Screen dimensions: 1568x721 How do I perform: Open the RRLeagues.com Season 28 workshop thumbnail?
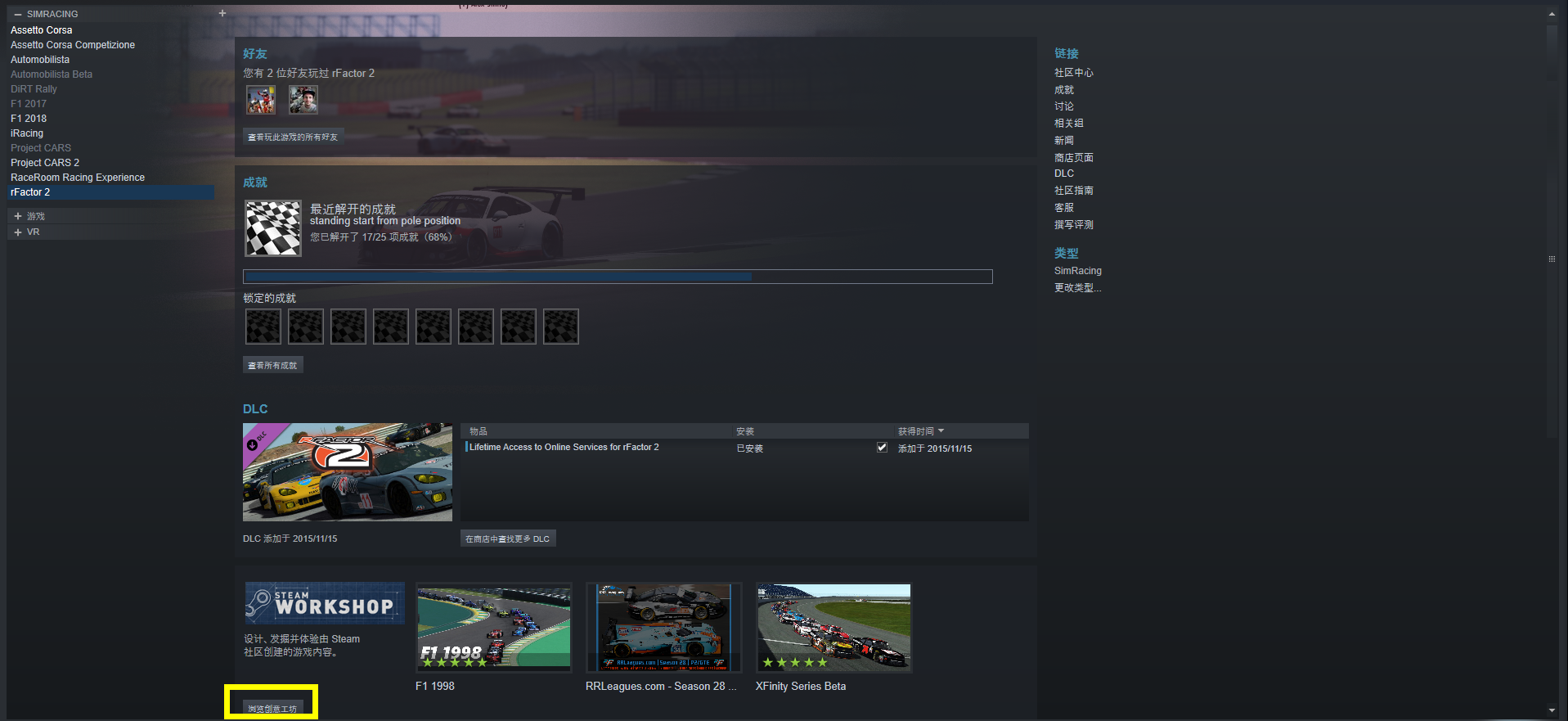point(663,628)
